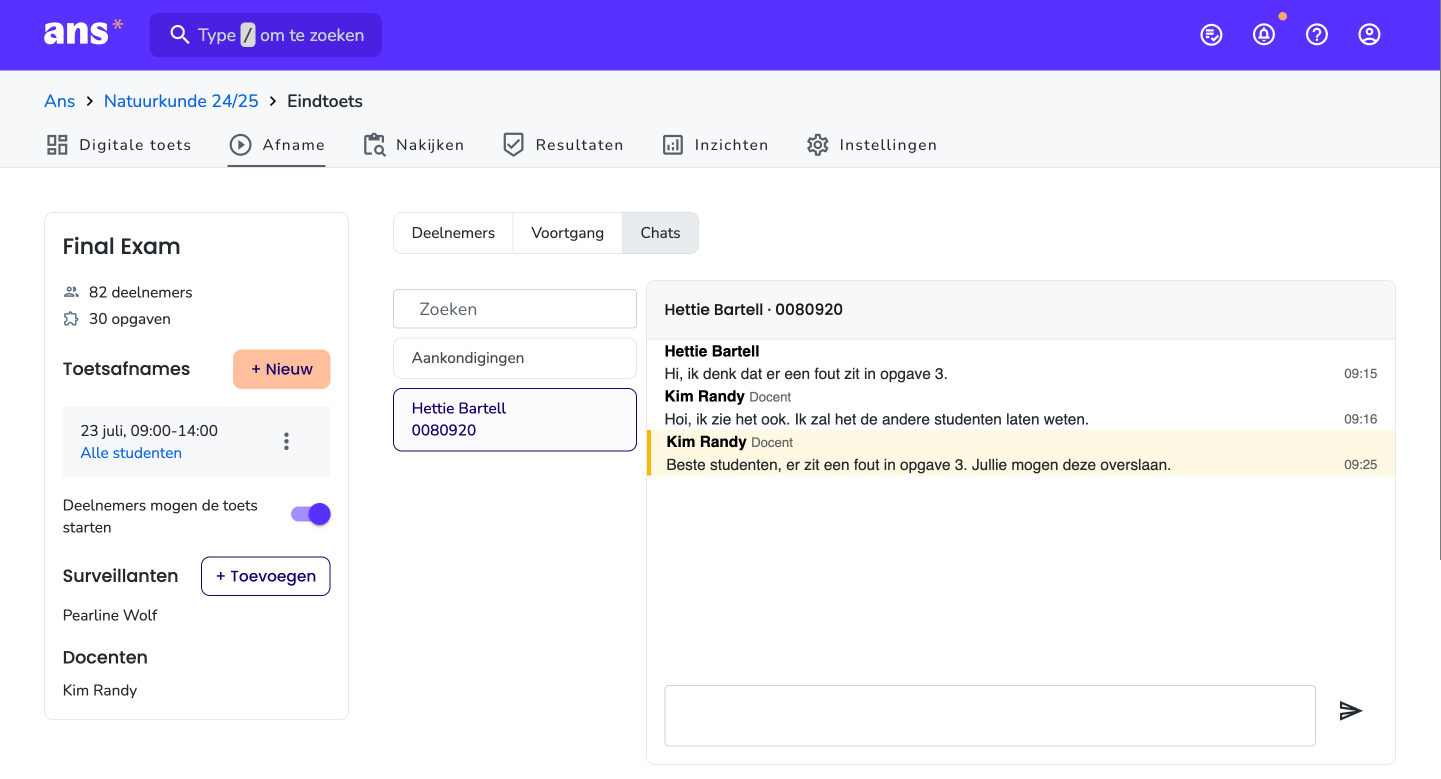Click the Eindtoets breadcrumb text
The width and height of the screenshot is (1441, 779).
pyautogui.click(x=325, y=101)
